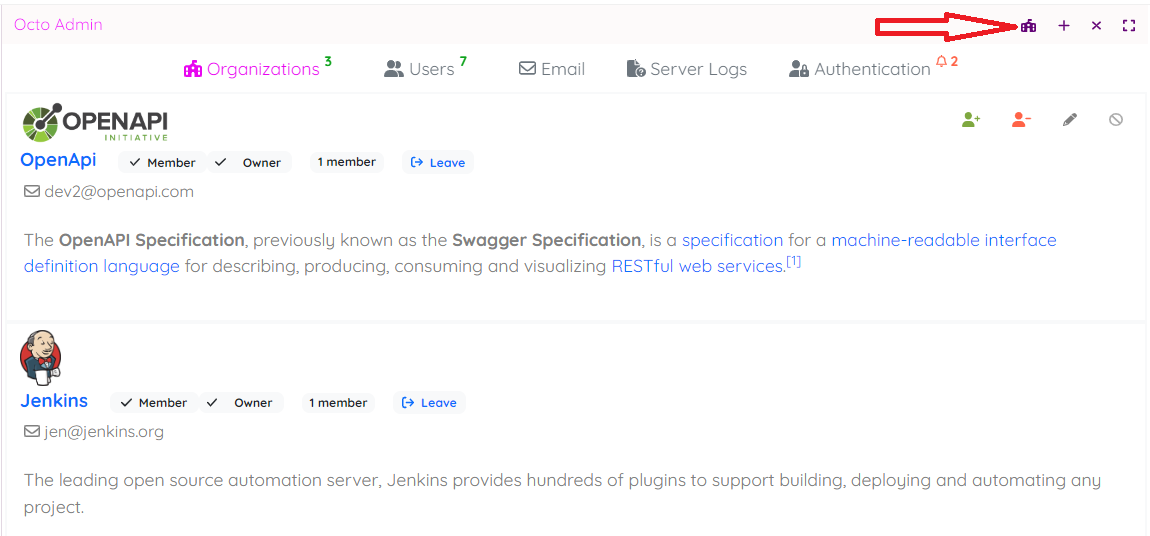Click the red remove member icon
Image resolution: width=1150 pixels, height=536 pixels.
tap(1021, 120)
